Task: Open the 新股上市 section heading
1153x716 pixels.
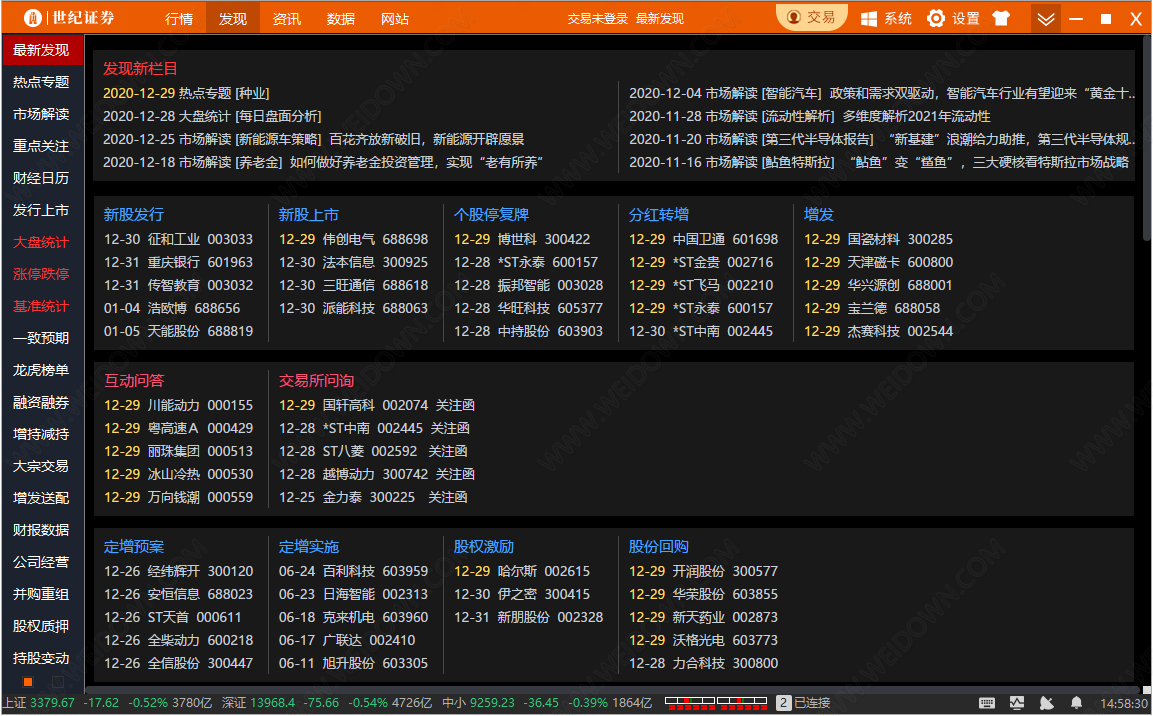Action: pyautogui.click(x=308, y=215)
